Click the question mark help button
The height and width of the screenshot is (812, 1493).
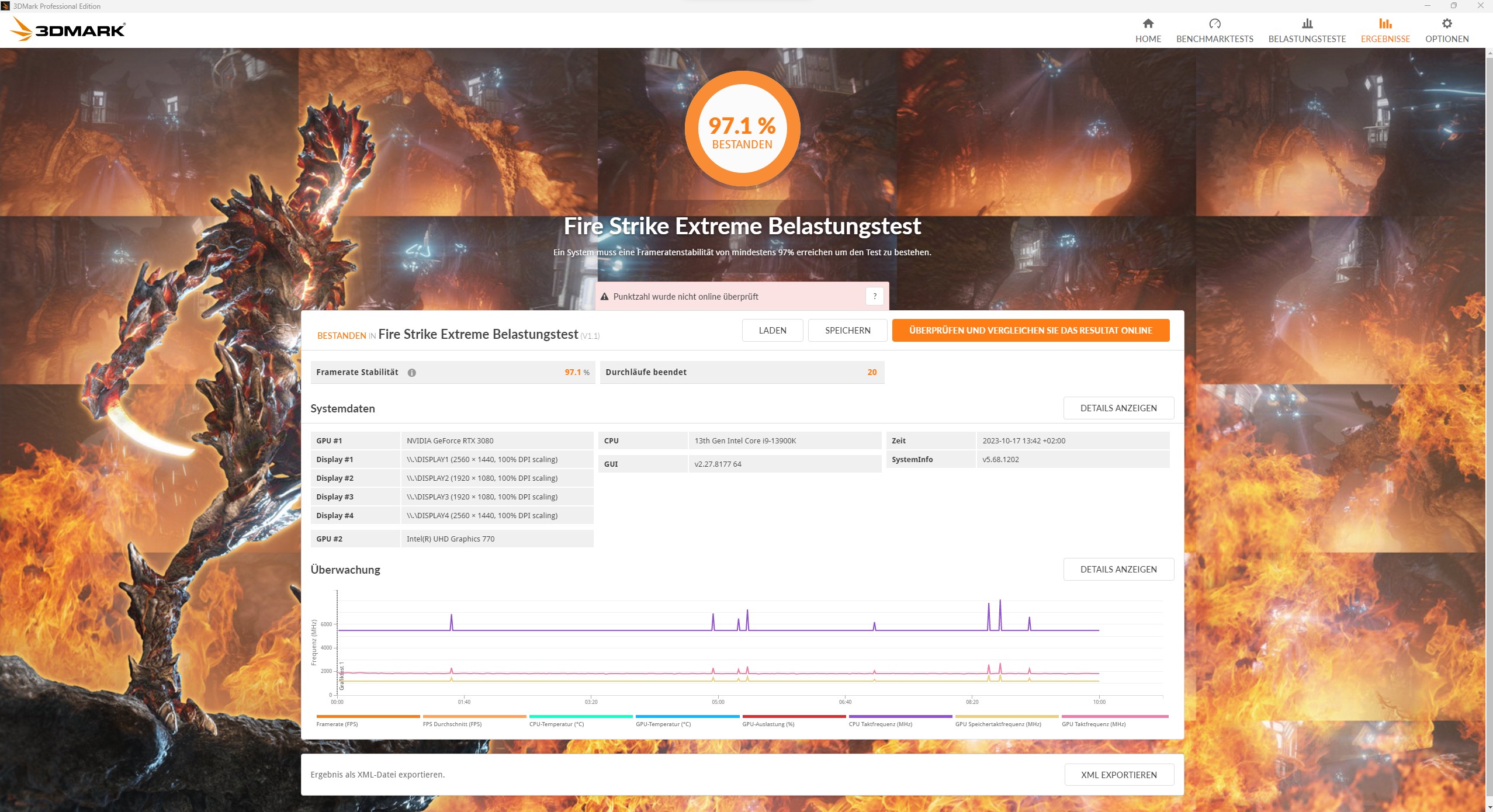coord(874,296)
